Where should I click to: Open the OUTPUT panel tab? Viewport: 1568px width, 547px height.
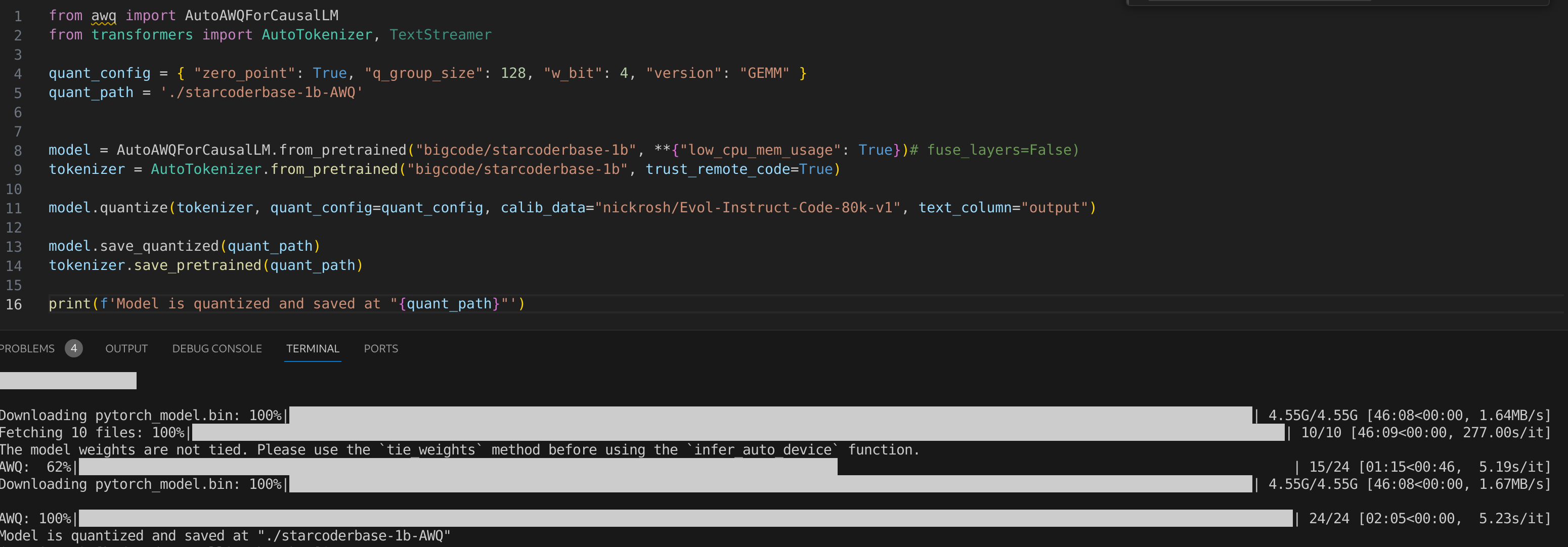pos(126,349)
